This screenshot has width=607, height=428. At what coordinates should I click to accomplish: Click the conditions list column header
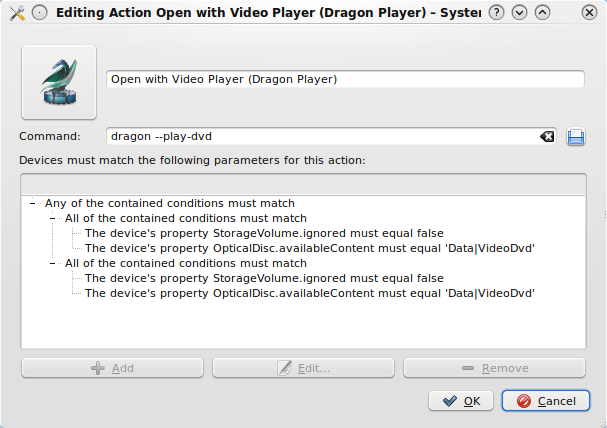pos(303,184)
